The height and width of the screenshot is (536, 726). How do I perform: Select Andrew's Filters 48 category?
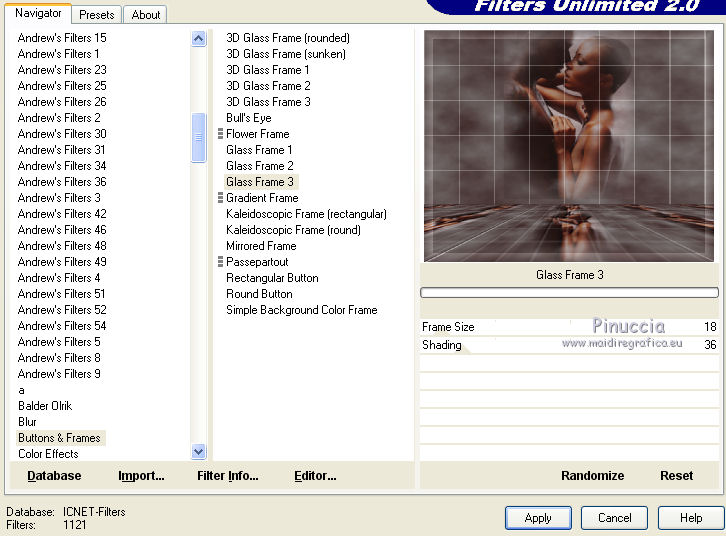(62, 245)
